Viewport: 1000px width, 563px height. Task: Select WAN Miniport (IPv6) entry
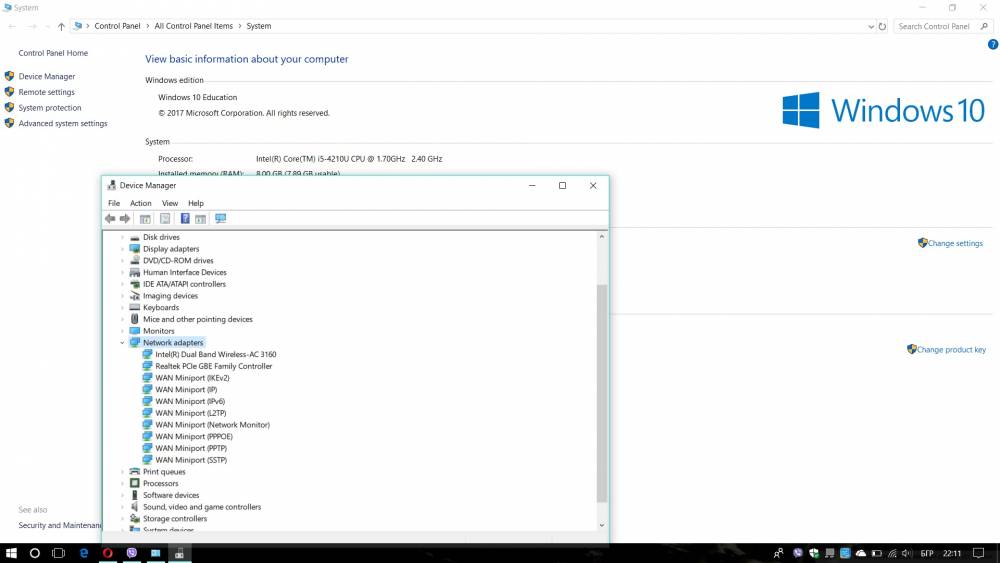[x=190, y=401]
